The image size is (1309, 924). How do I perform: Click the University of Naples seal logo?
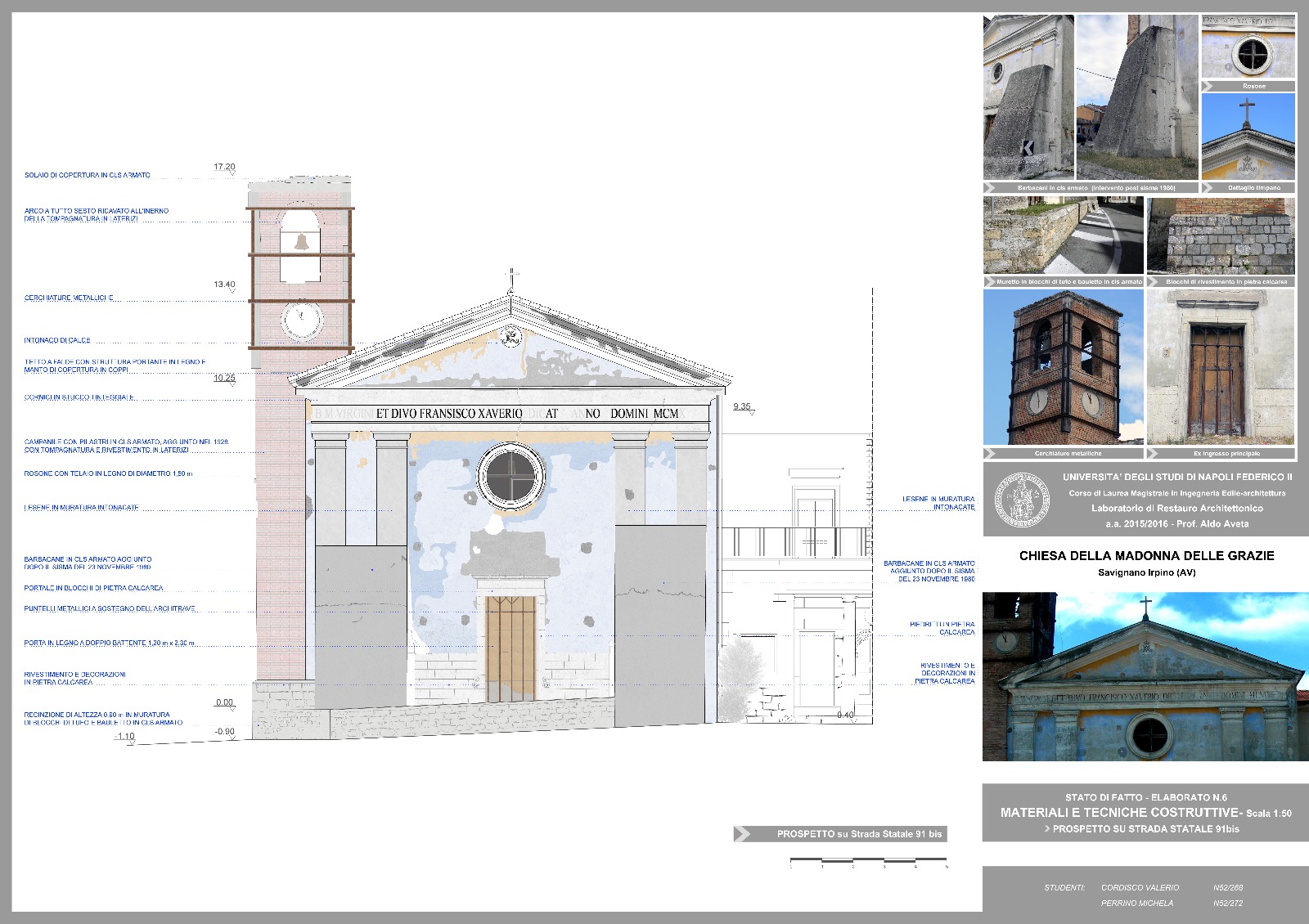pos(1022,499)
